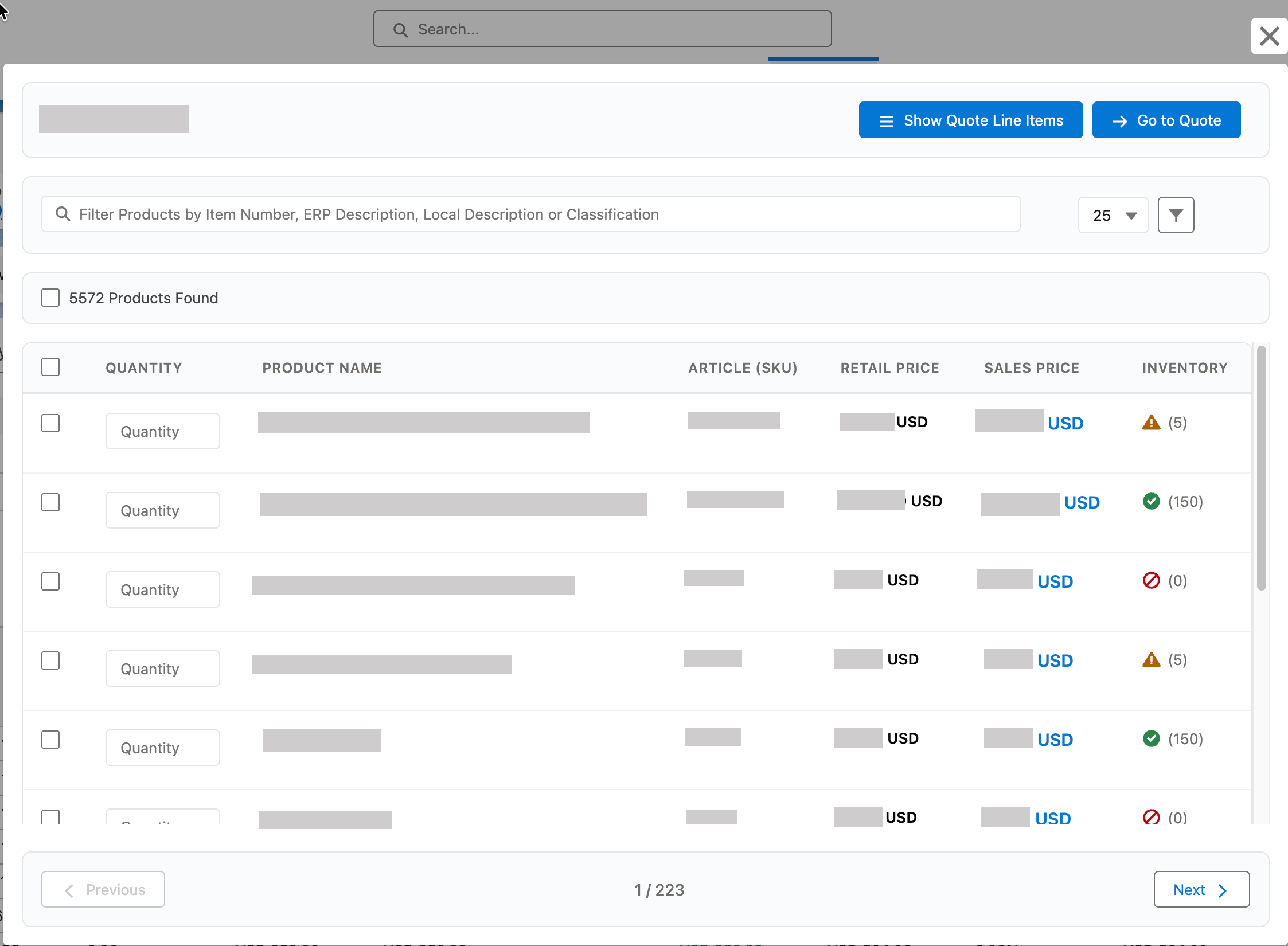
Task: Click the back chevron in the Previous button
Action: pos(69,889)
